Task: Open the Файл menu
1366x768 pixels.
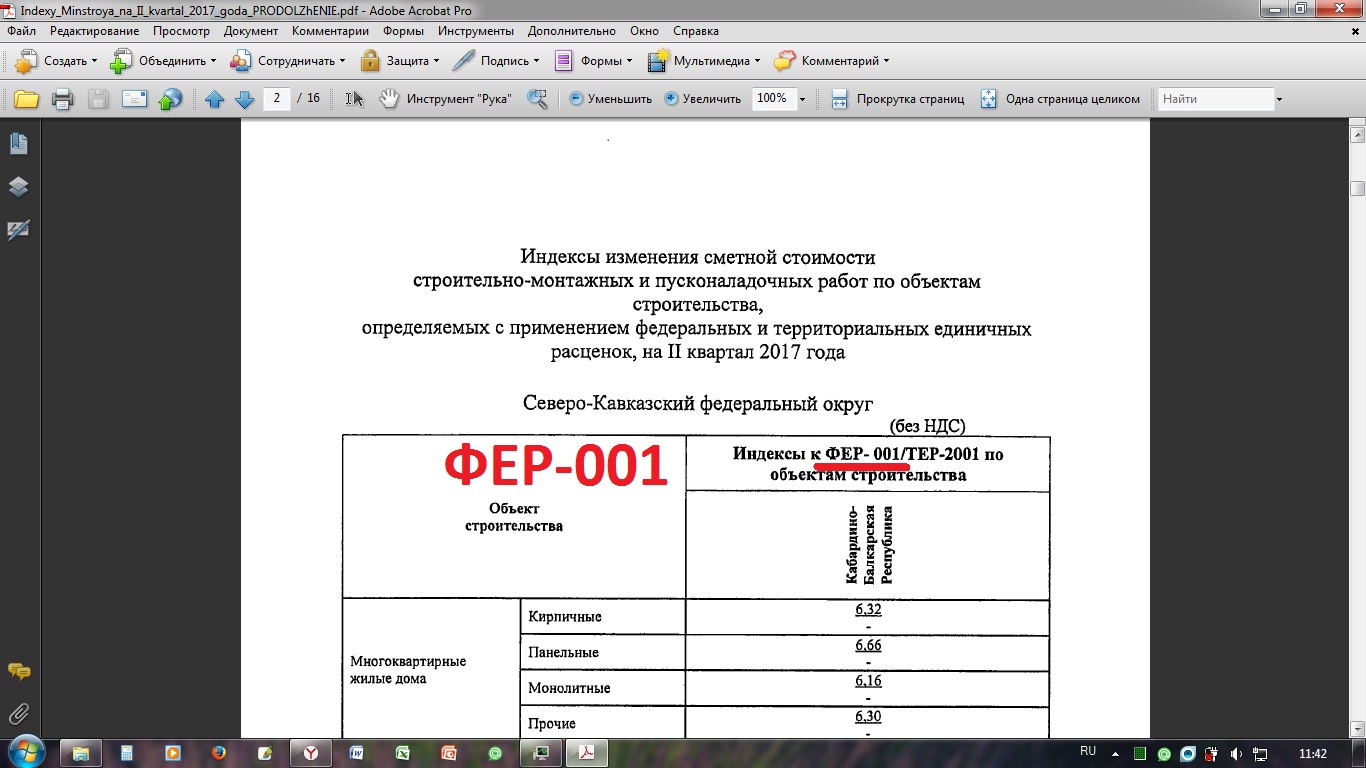Action: pyautogui.click(x=21, y=31)
